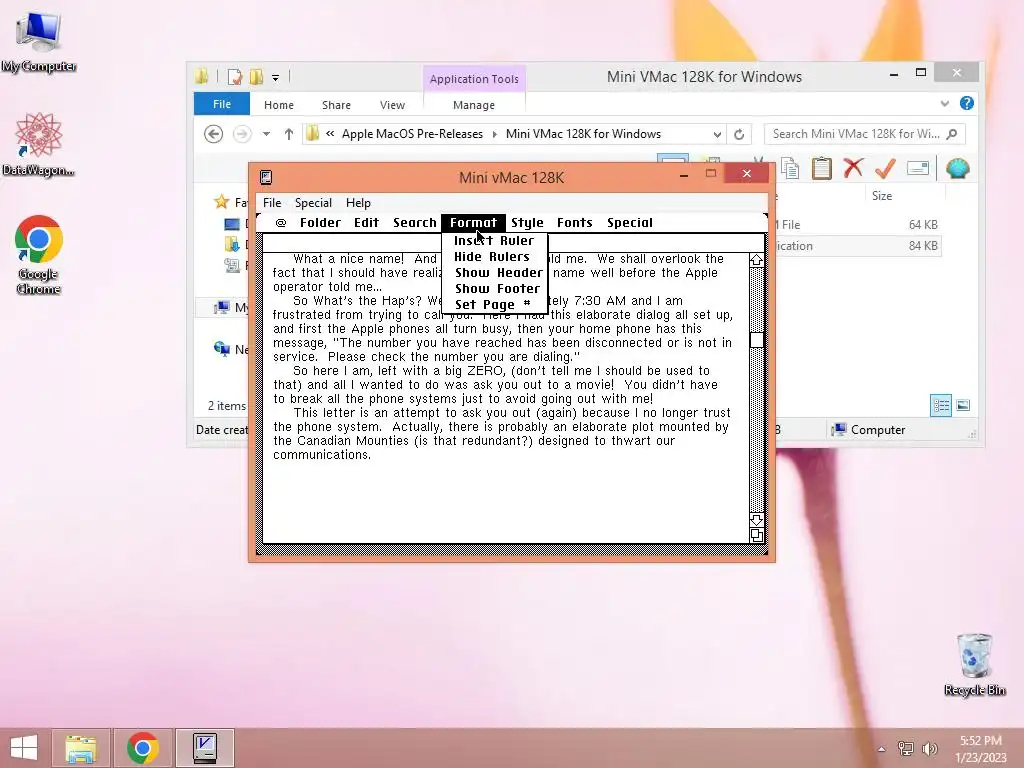Open the Style menu in the emulated Mac

(x=527, y=223)
